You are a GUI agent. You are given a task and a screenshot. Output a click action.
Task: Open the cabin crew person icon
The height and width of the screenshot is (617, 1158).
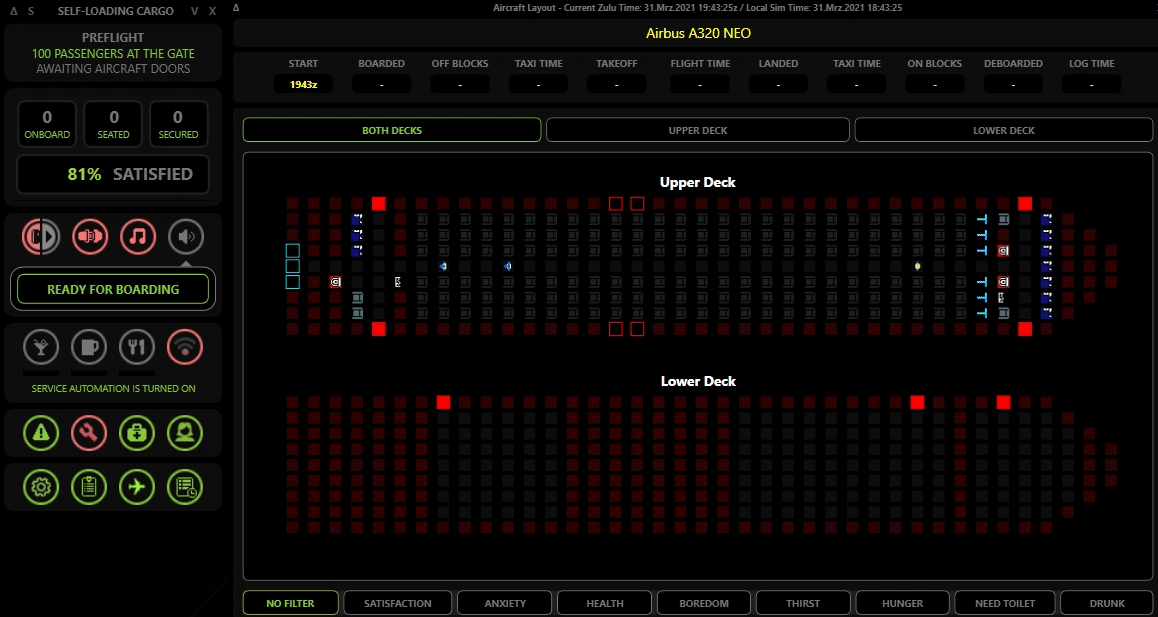(x=185, y=432)
